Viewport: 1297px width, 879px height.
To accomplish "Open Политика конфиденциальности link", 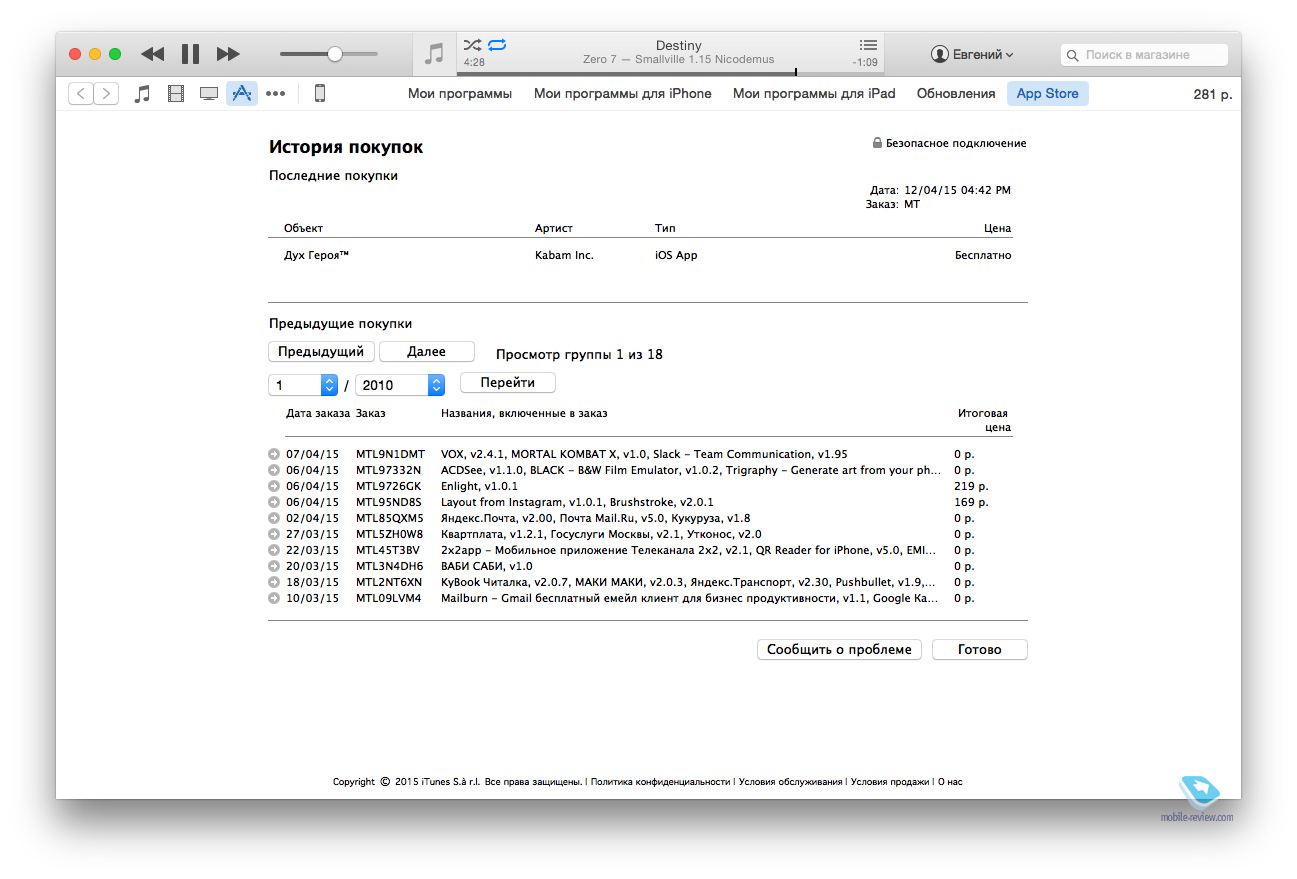I will point(660,782).
